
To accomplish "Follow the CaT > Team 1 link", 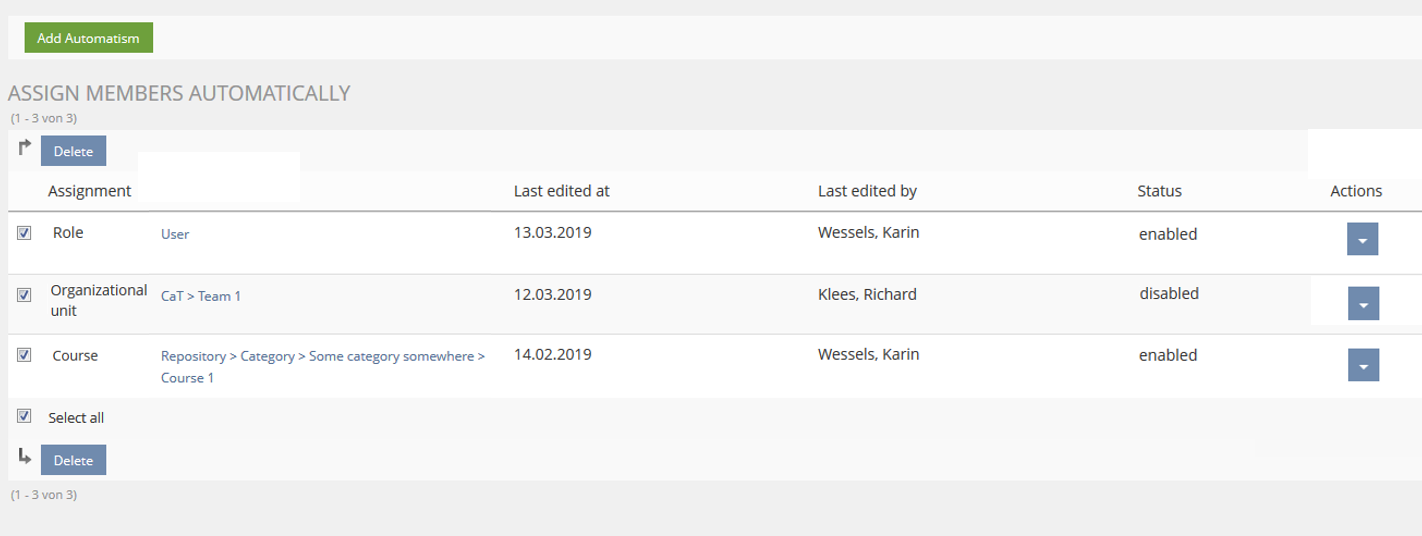I will coord(201,296).
